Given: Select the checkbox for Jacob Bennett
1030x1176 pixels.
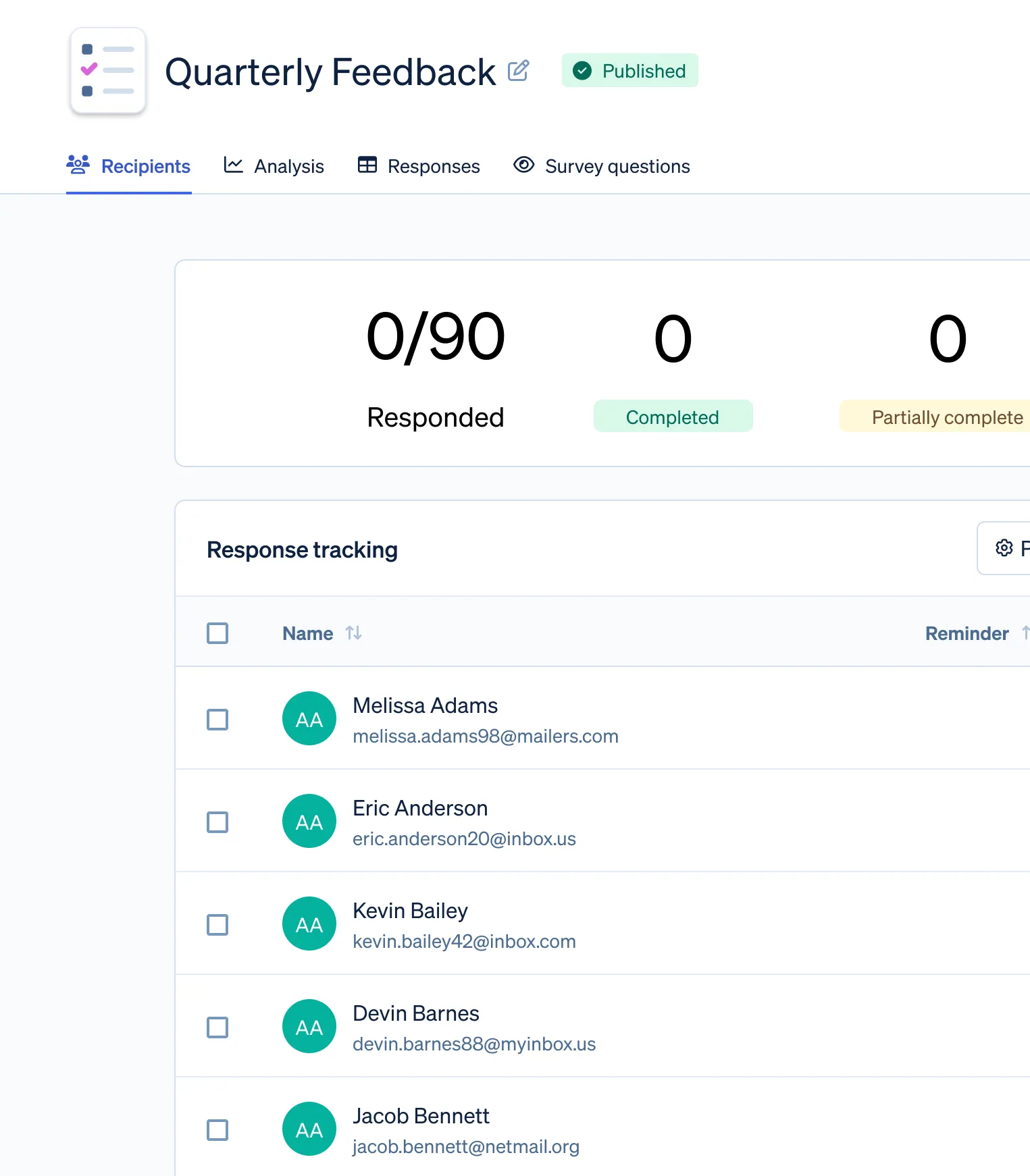Looking at the screenshot, I should tap(217, 1130).
